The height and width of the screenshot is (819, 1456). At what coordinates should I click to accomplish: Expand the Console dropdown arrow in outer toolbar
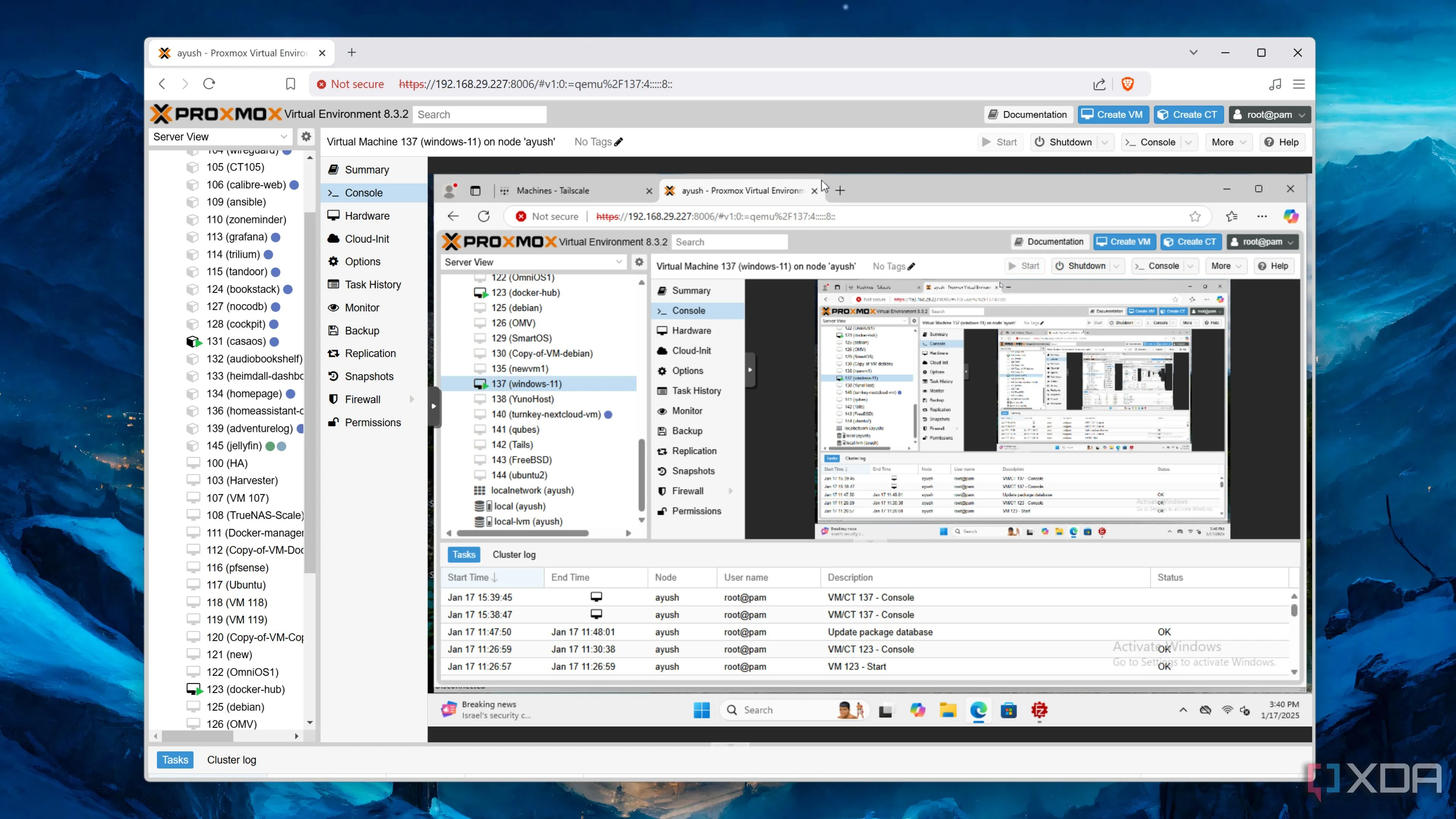tap(1189, 143)
